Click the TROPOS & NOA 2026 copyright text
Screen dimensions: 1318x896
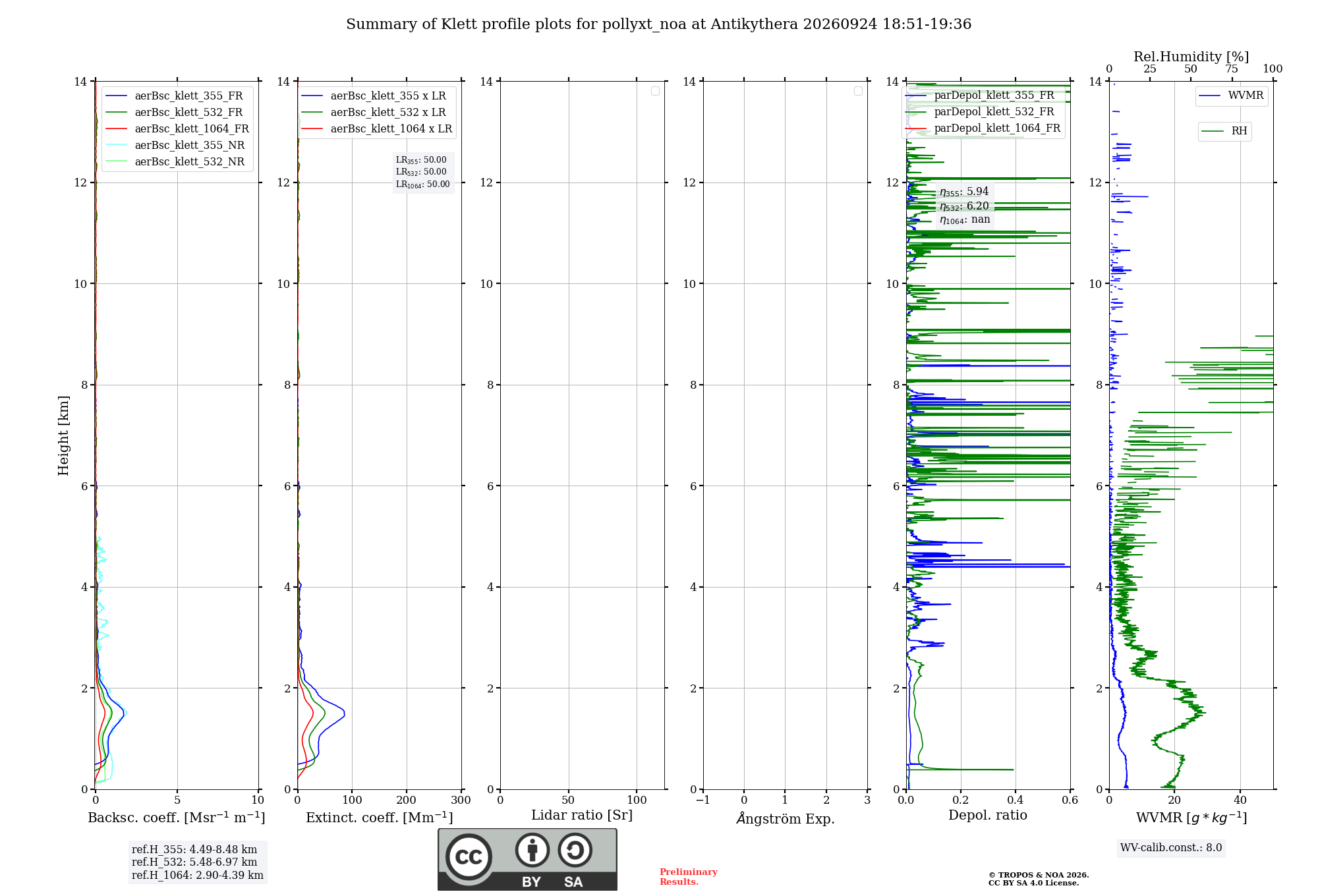(x=1039, y=875)
